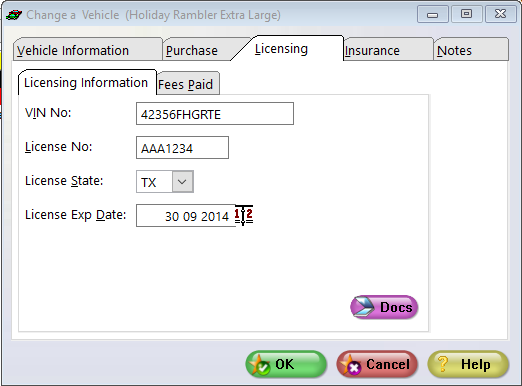The image size is (522, 386).
Task: Open Help with the yellow button
Action: [468, 364]
